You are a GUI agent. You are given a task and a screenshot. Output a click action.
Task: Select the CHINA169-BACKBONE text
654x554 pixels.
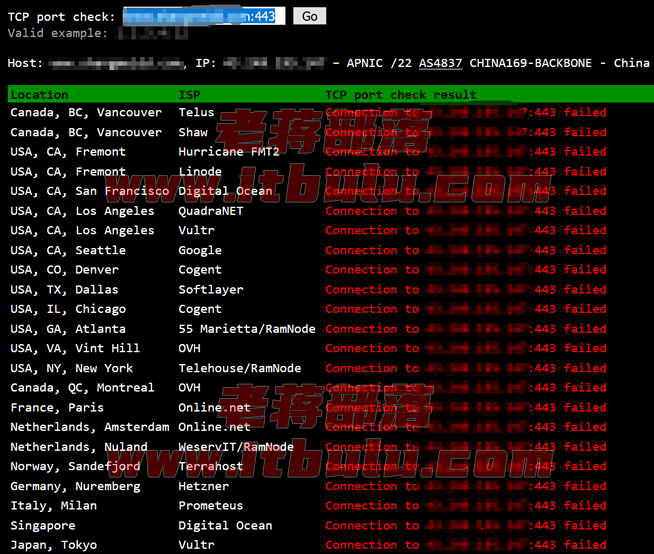point(531,63)
